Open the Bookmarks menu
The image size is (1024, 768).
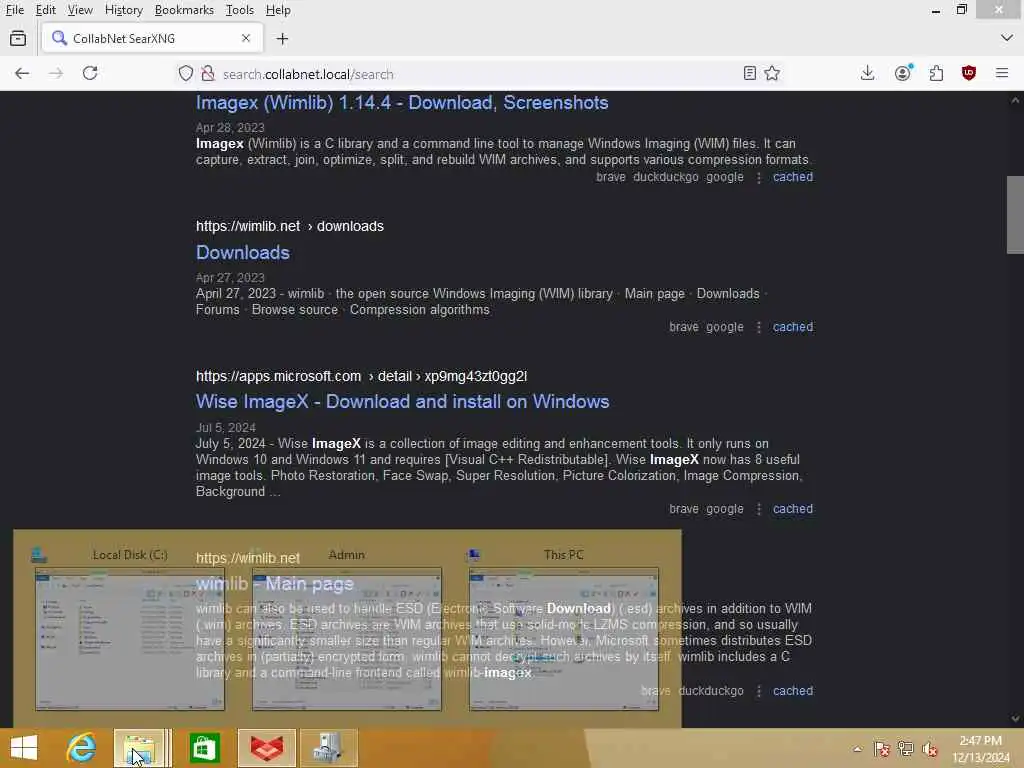click(184, 10)
